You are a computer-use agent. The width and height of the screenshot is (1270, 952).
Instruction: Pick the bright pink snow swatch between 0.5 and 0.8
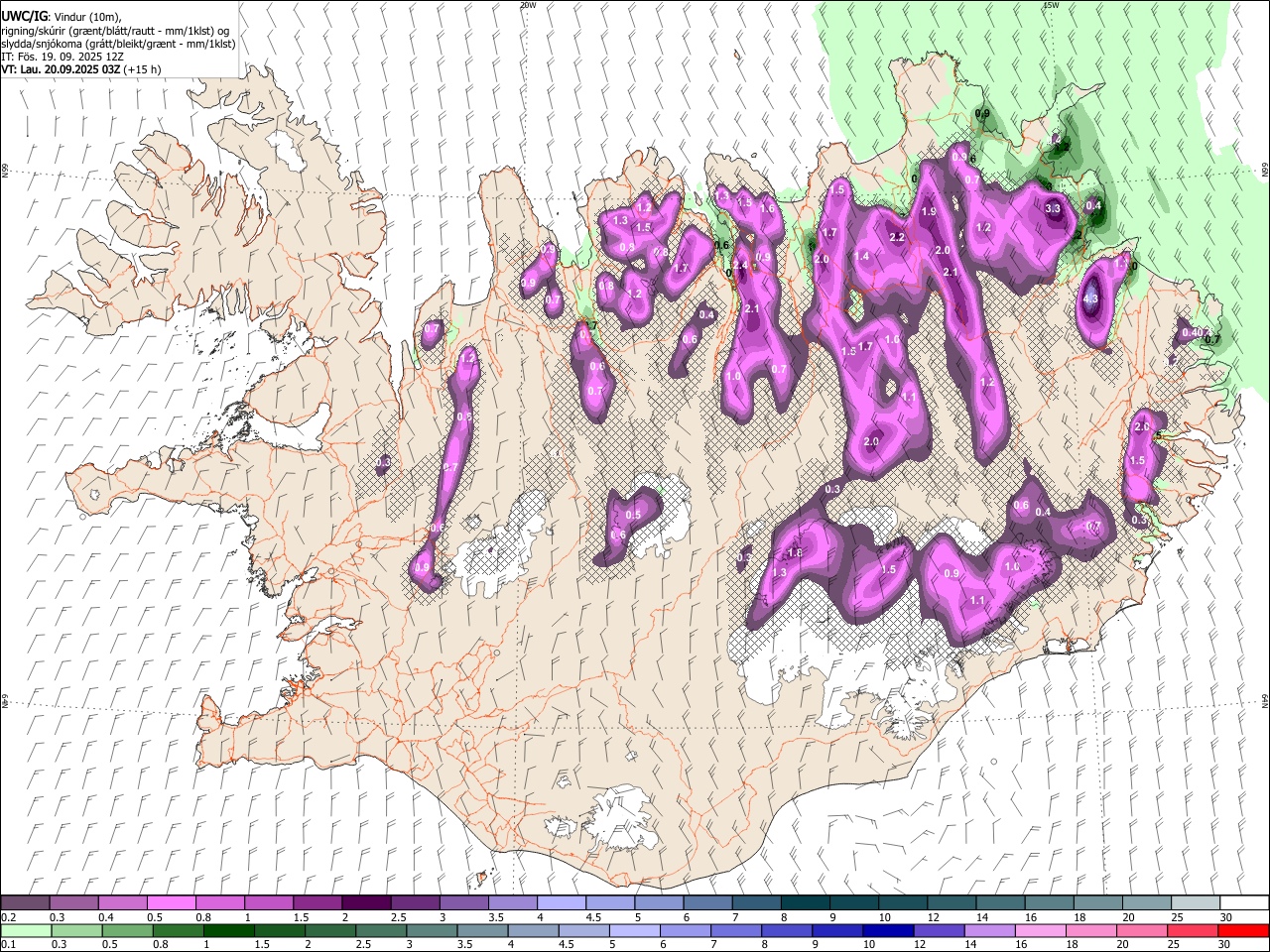(x=171, y=903)
